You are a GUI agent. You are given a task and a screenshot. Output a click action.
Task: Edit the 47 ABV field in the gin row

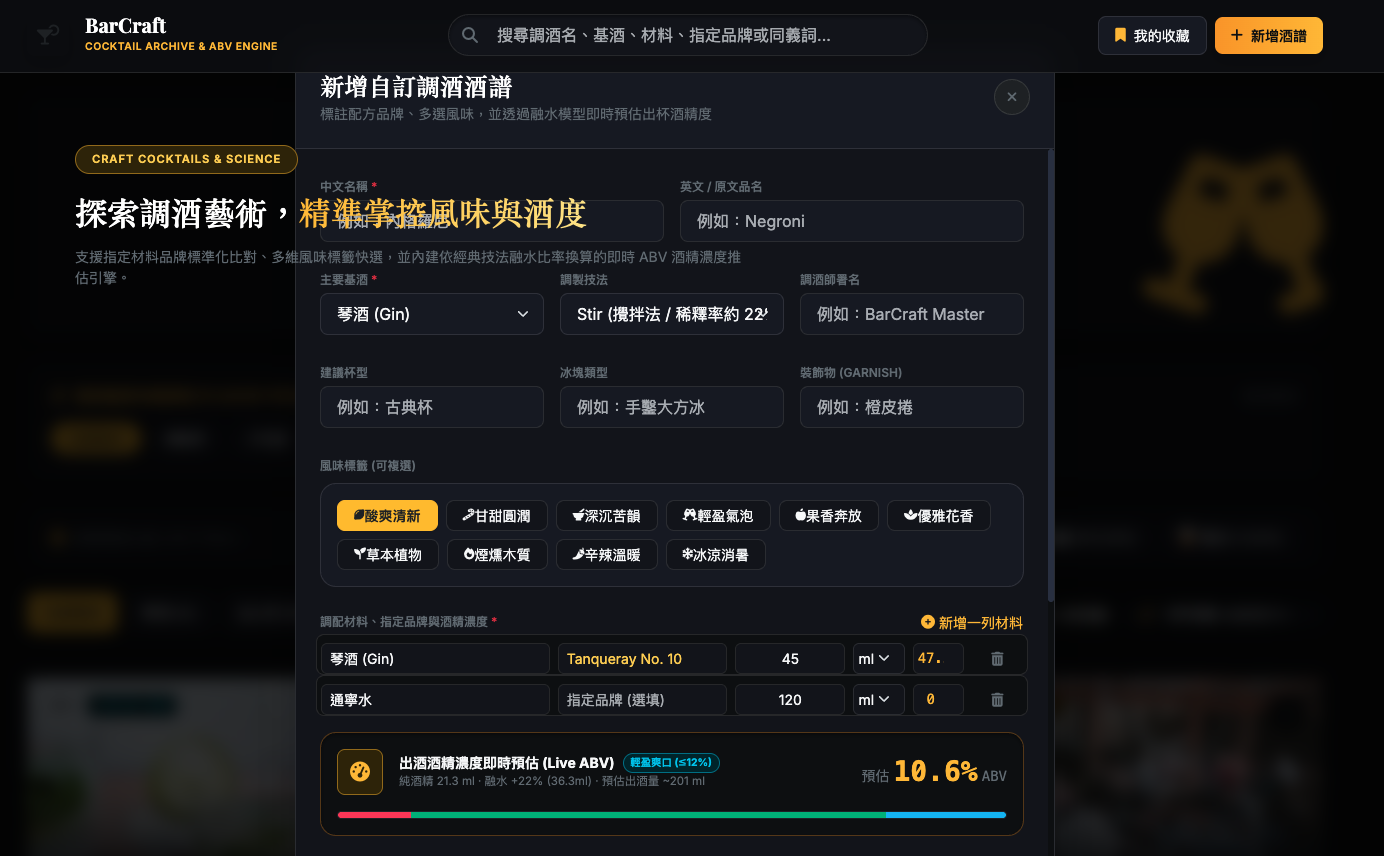pyautogui.click(x=938, y=659)
